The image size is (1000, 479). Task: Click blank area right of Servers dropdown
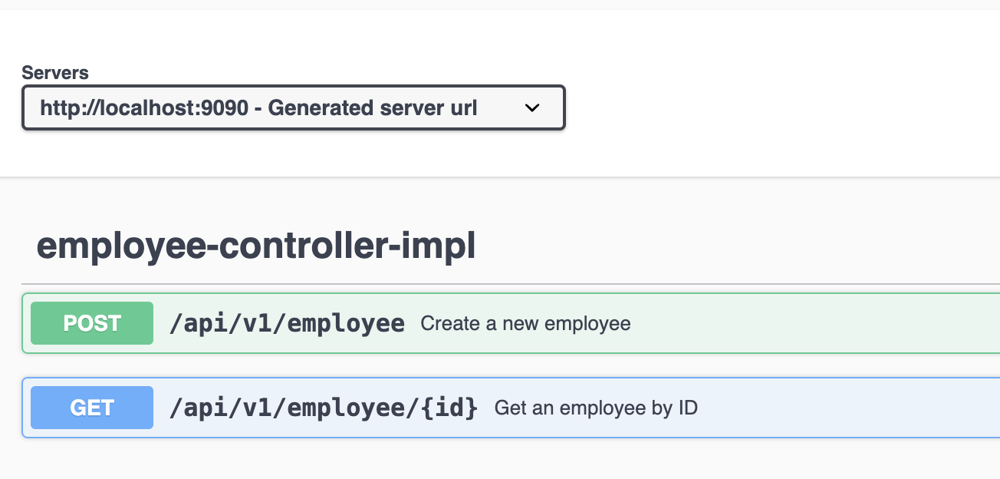pyautogui.click(x=780, y=108)
